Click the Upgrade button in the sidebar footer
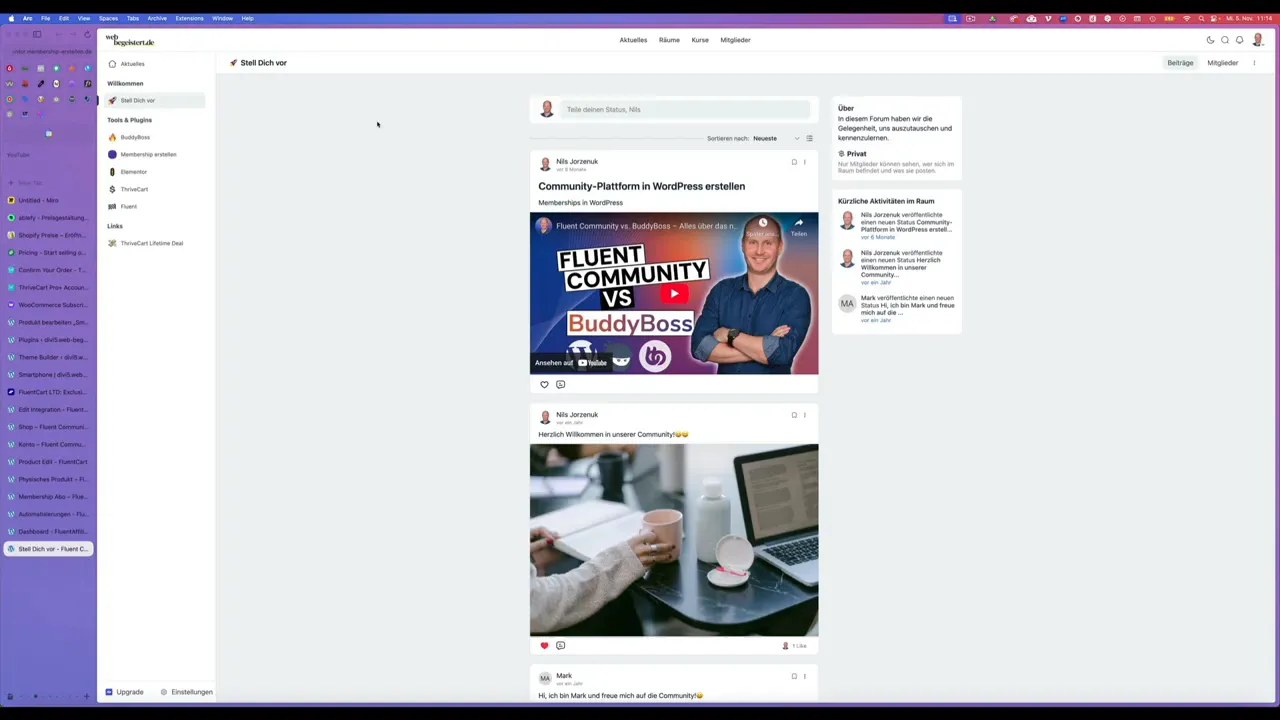This screenshot has height=720, width=1280. [x=125, y=692]
